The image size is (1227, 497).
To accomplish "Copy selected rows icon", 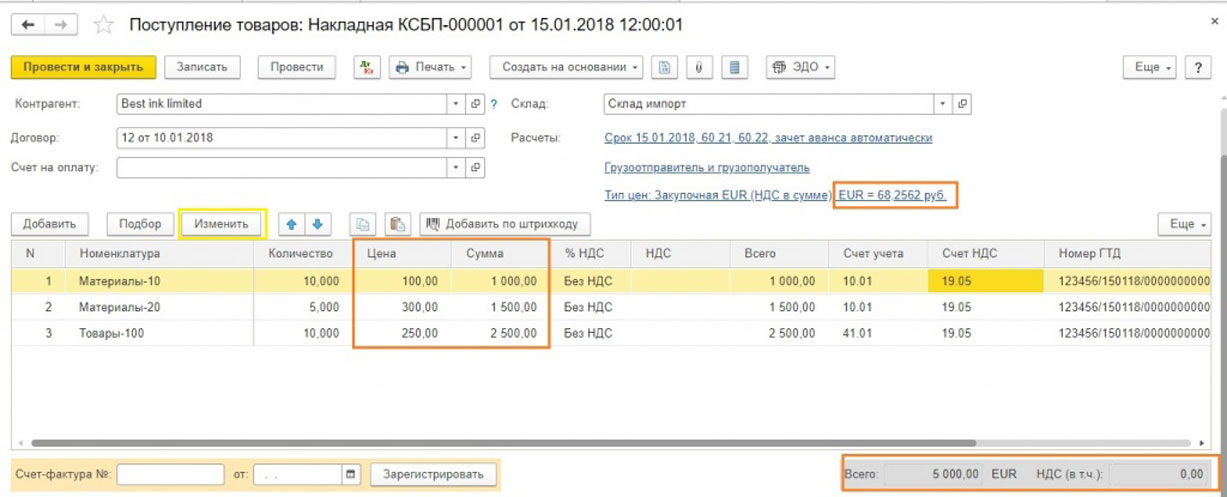I will [x=362, y=224].
